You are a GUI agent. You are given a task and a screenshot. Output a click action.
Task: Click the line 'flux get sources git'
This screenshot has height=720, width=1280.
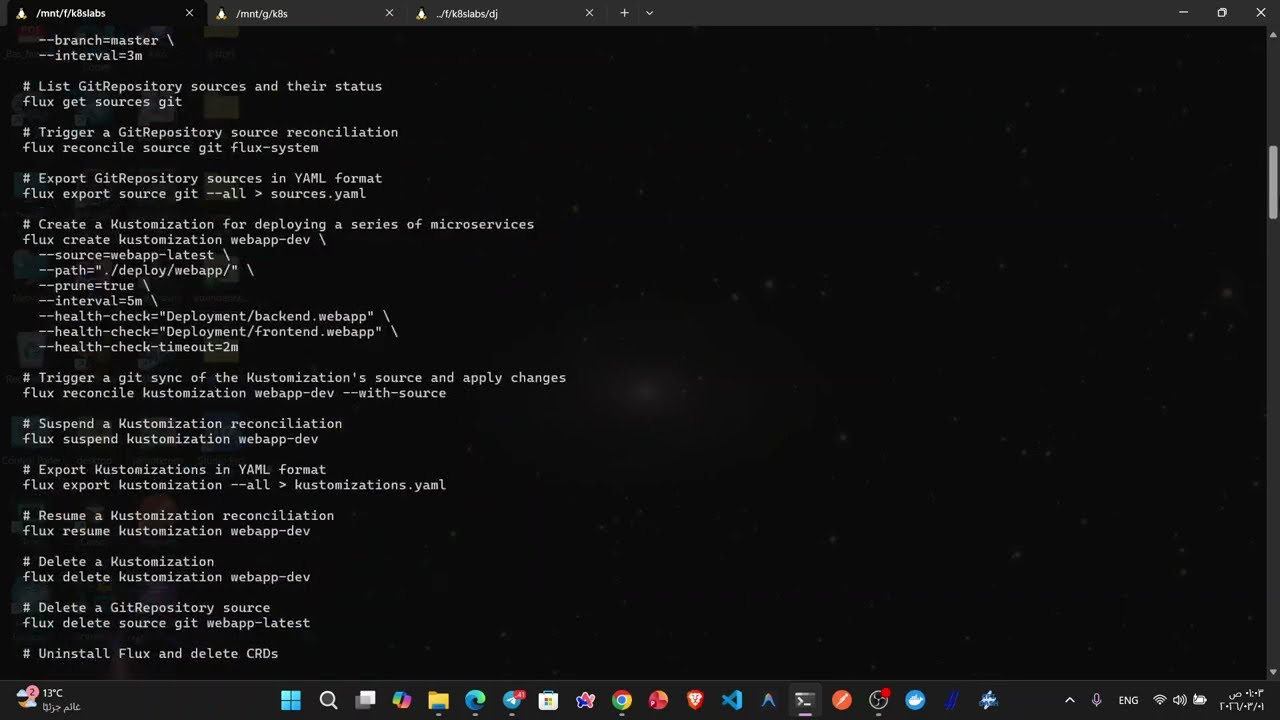coord(103,102)
